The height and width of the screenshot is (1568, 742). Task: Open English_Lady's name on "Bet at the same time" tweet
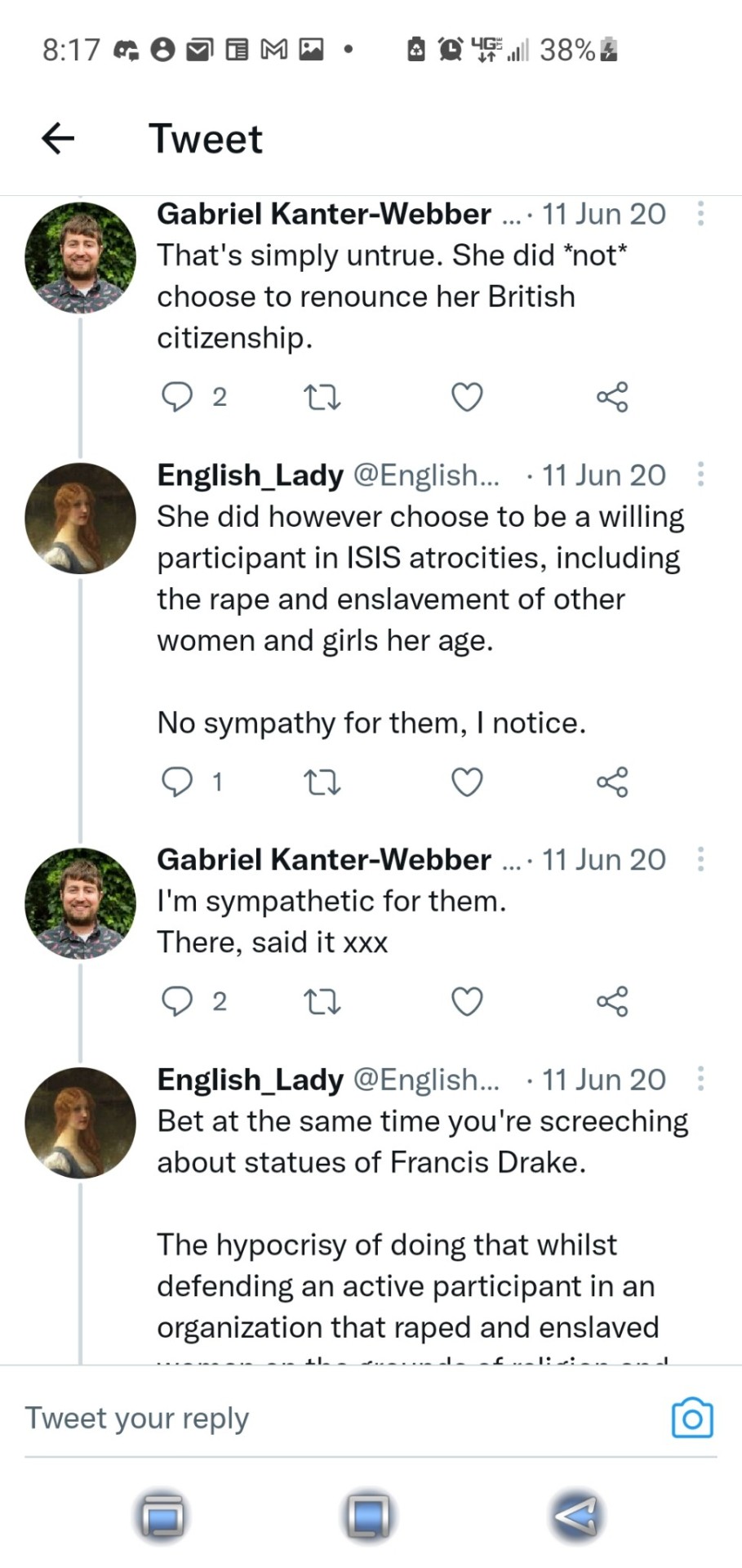point(250,1079)
